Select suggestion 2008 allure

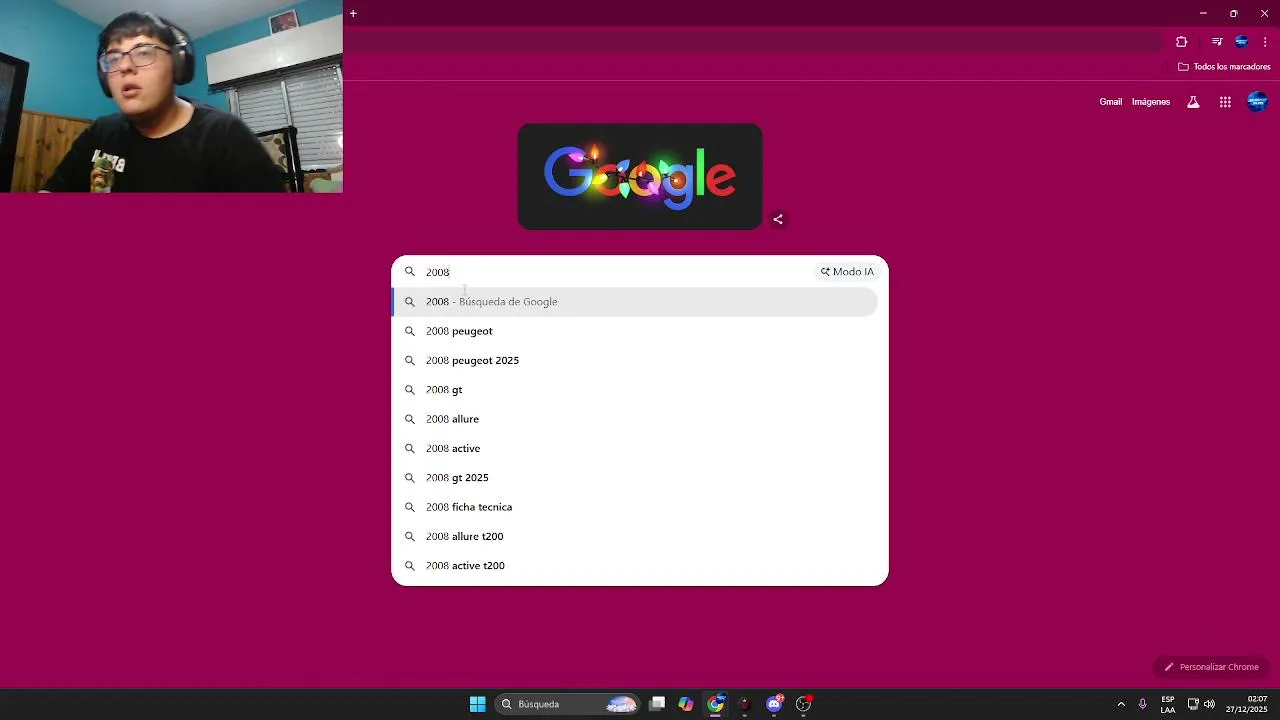[x=635, y=419]
